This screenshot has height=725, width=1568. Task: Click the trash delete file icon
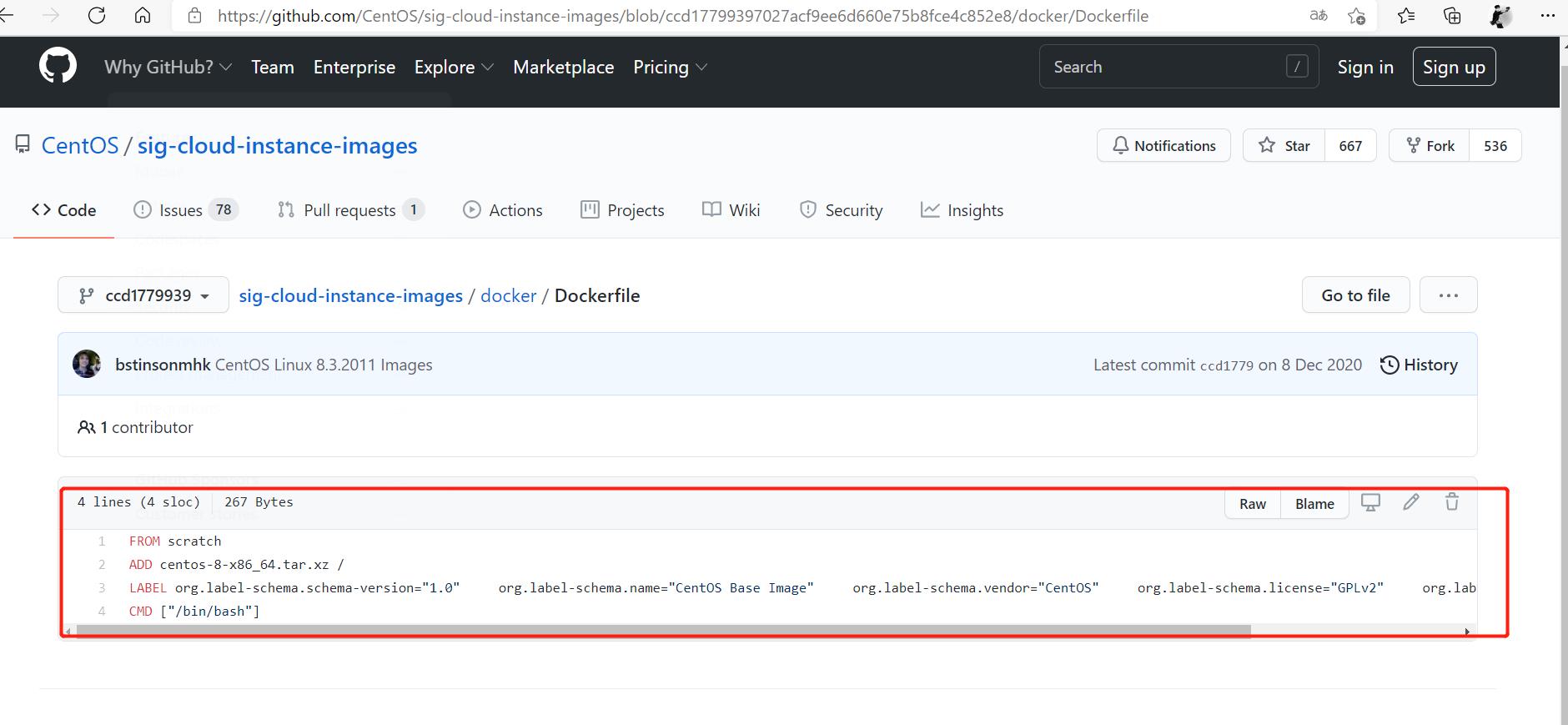pos(1452,502)
